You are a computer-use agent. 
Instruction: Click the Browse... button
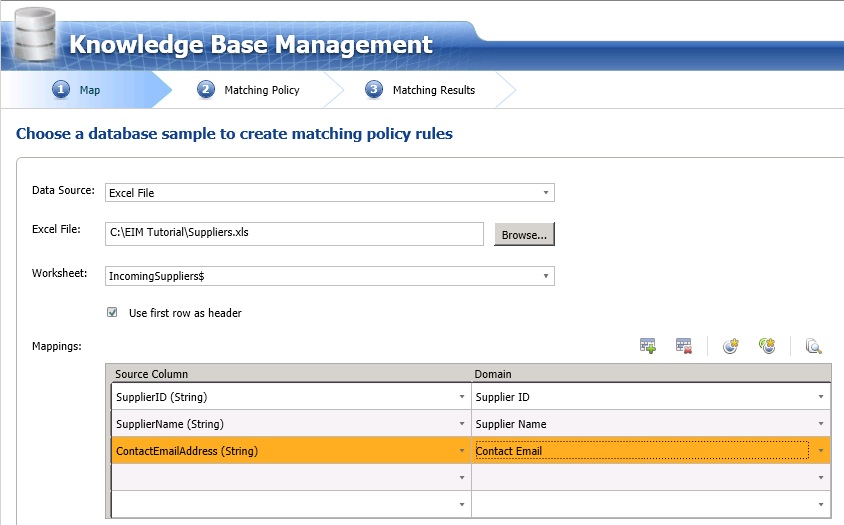pos(524,234)
